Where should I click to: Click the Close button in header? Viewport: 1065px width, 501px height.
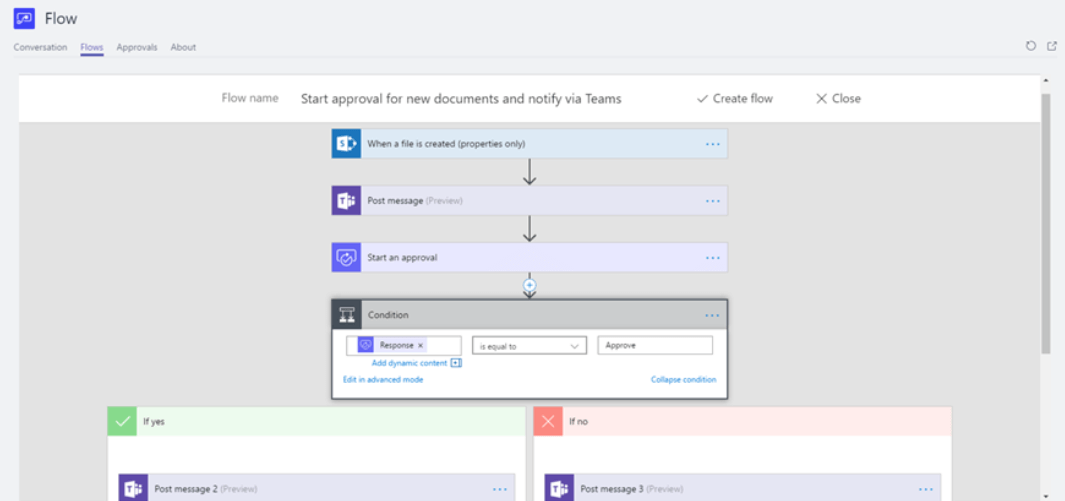click(838, 98)
